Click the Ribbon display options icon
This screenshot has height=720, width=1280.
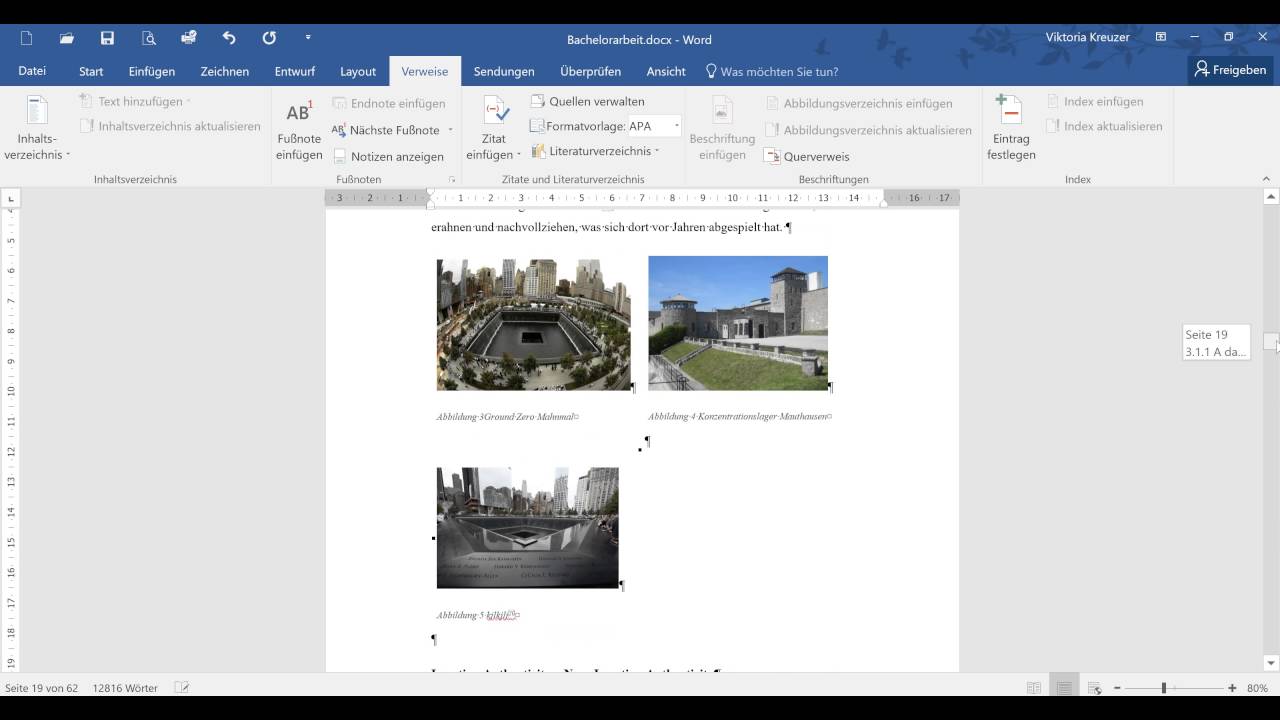pos(1161,38)
